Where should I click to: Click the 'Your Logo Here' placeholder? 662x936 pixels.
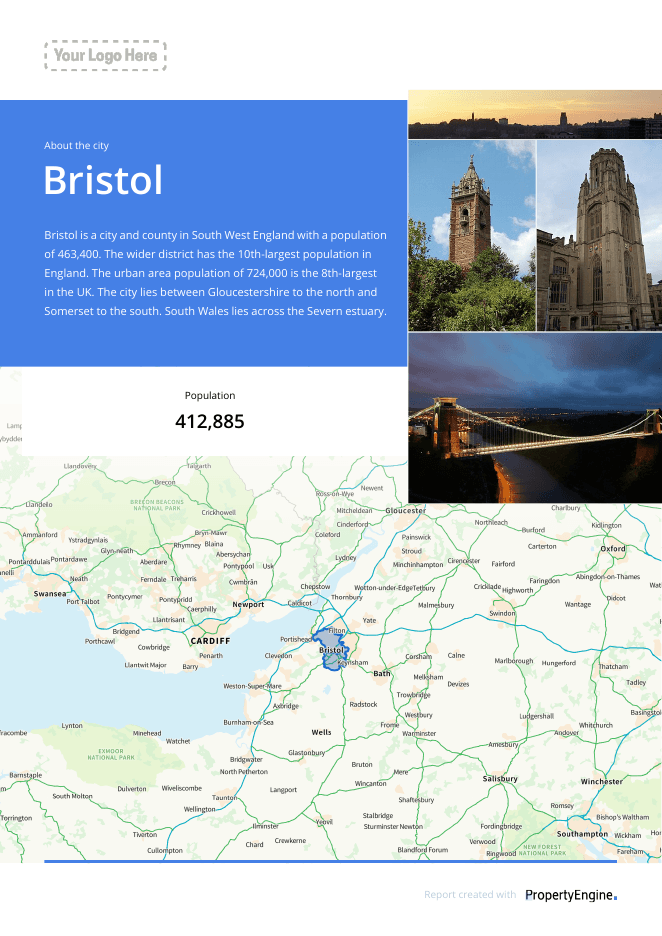(106, 56)
